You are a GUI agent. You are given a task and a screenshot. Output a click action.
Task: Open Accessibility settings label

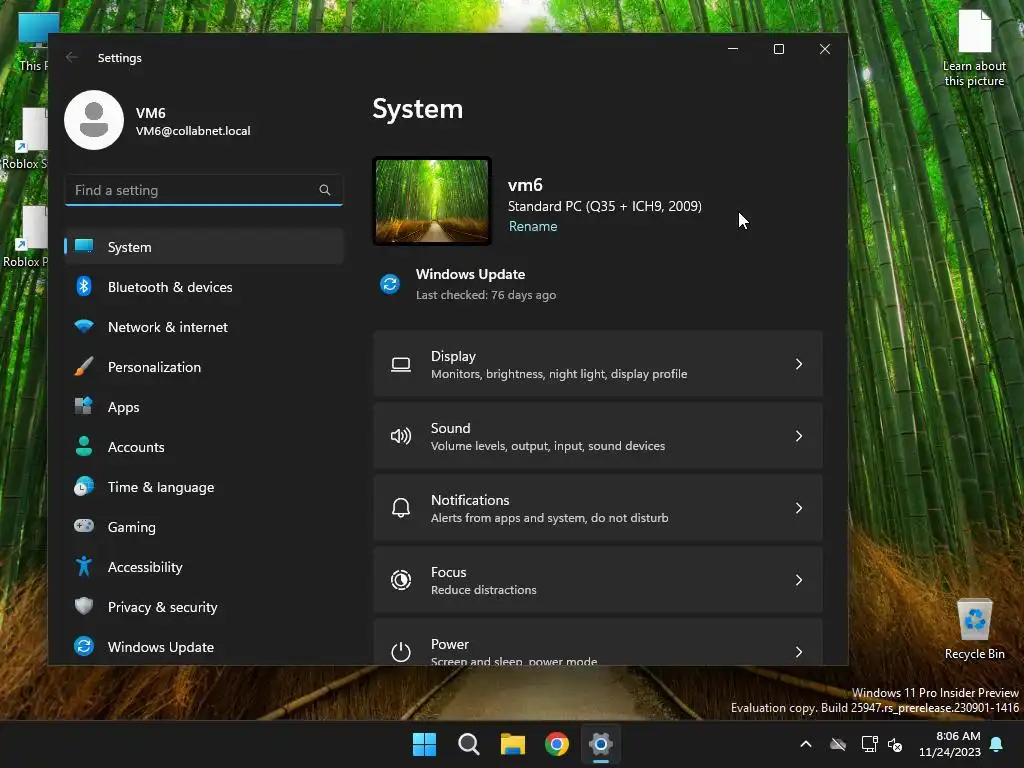pos(145,567)
